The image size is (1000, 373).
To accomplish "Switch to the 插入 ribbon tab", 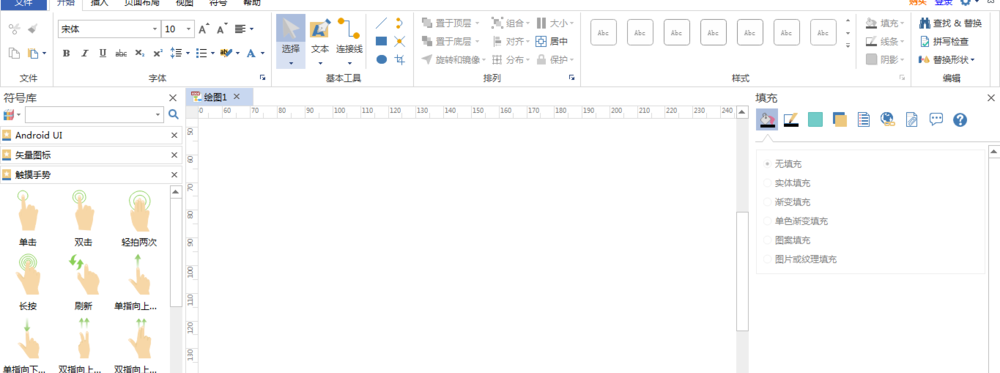I will (100, 3).
